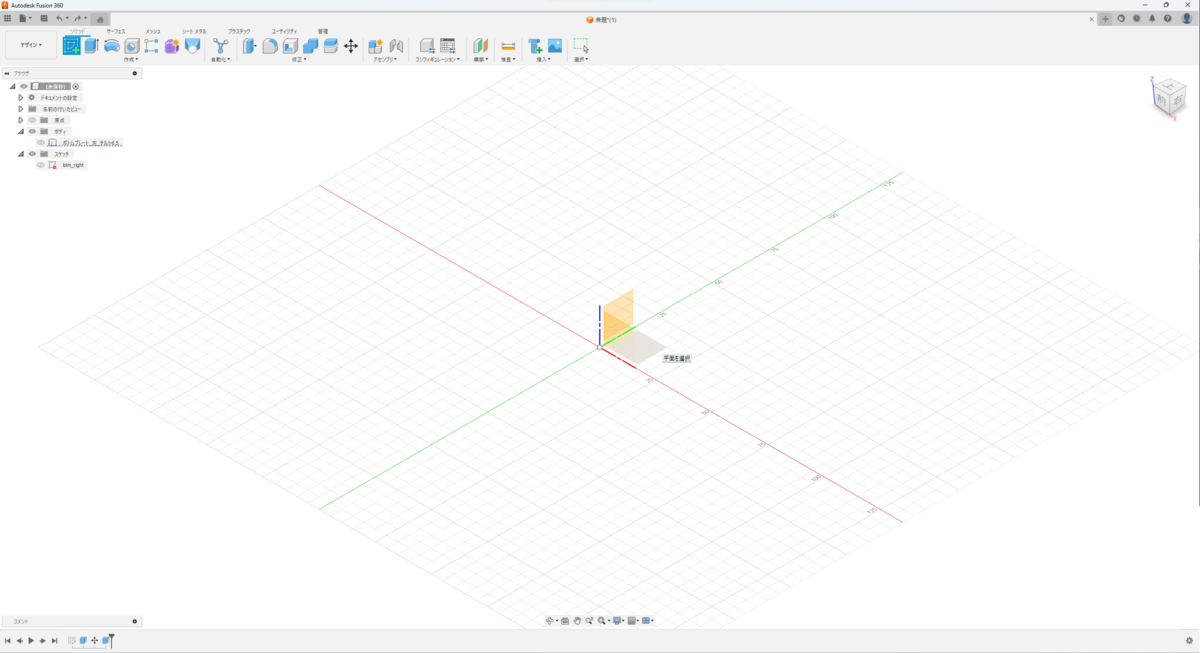The height and width of the screenshot is (653, 1200).
Task: Switch to the 管理 tab
Action: coord(323,31)
